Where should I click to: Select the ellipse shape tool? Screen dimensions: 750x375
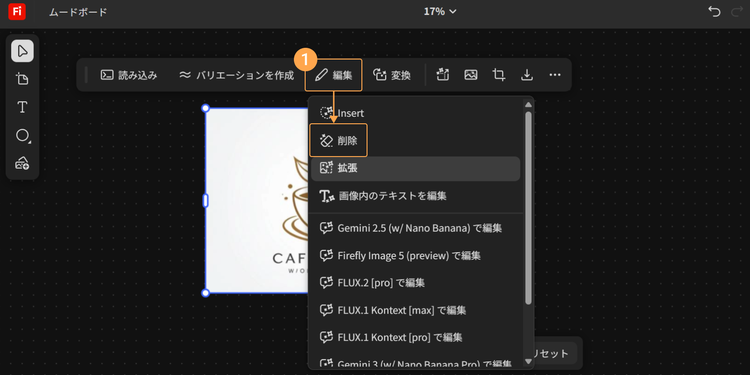click(x=22, y=135)
